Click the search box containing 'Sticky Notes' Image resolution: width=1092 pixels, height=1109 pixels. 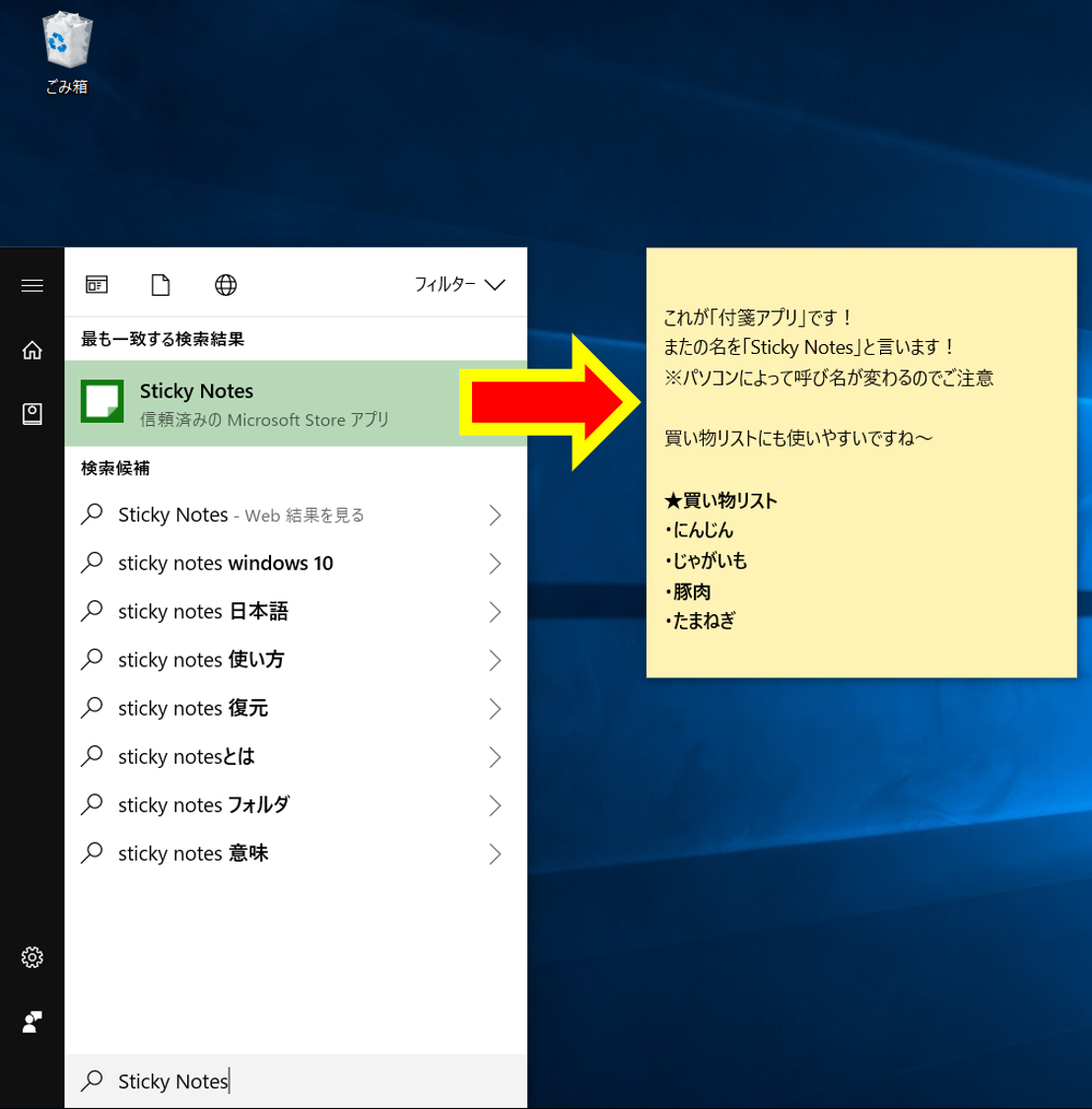click(x=296, y=1080)
